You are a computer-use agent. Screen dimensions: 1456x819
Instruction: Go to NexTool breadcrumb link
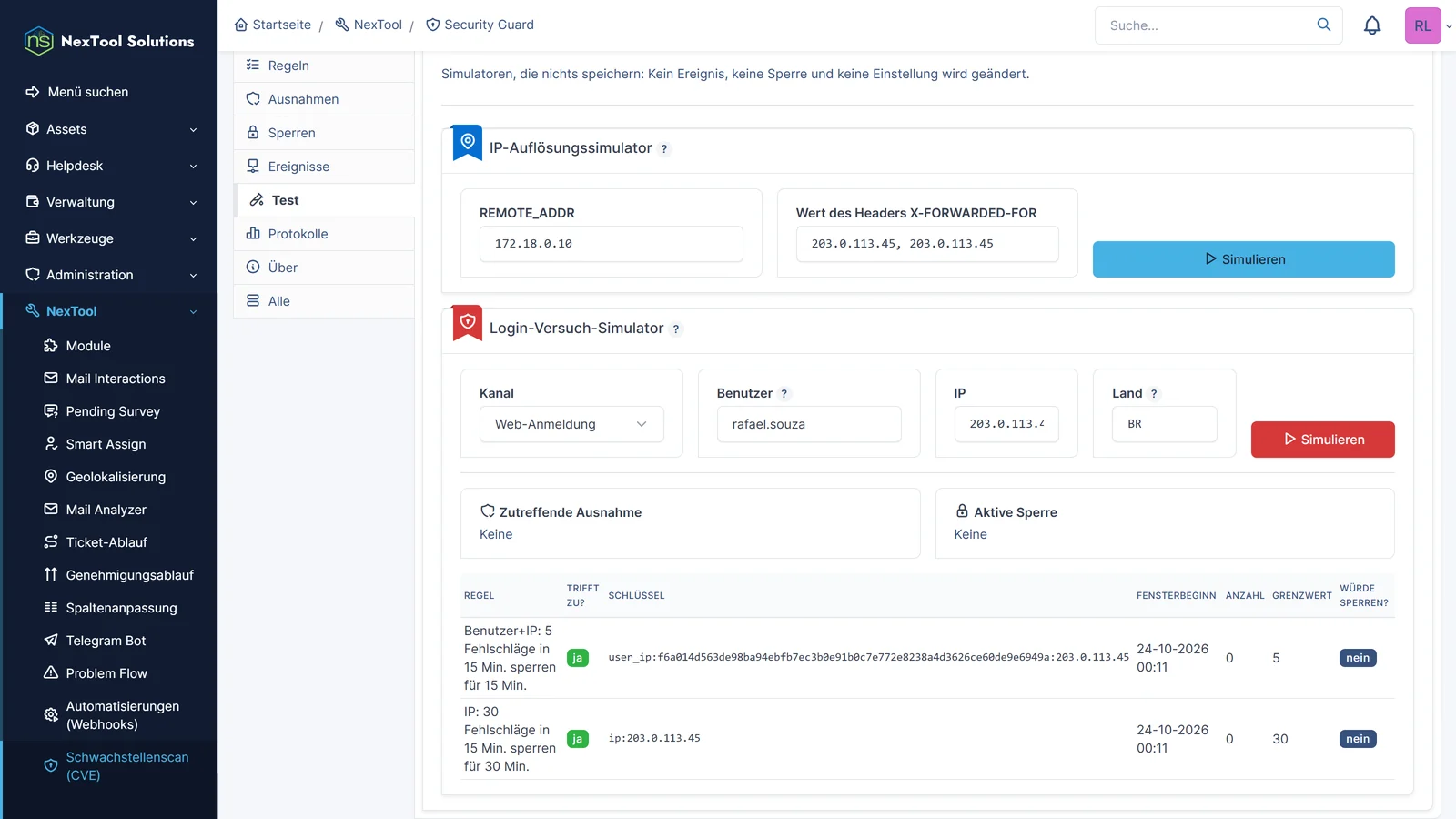(x=369, y=25)
